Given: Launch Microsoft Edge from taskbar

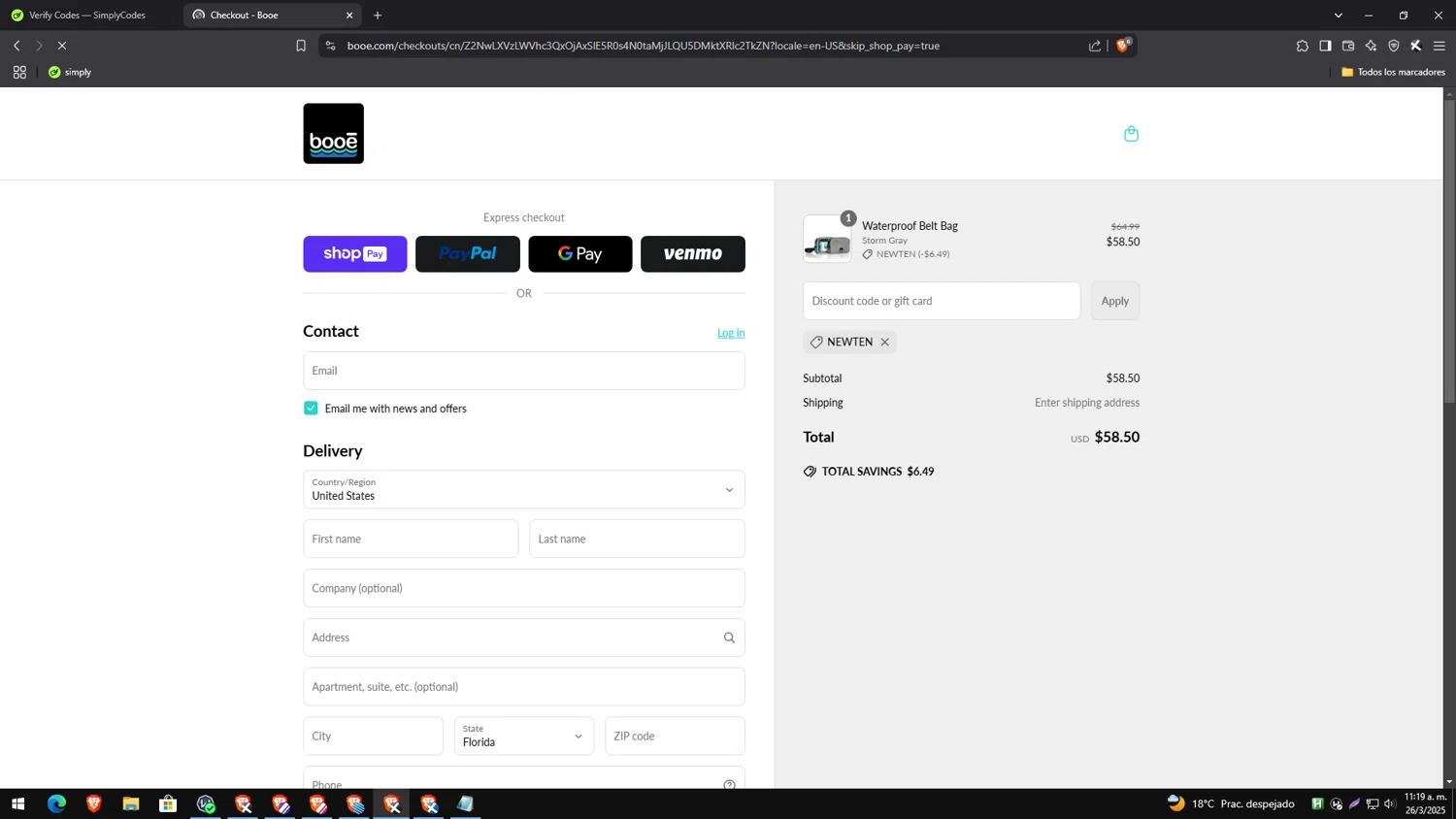Looking at the screenshot, I should click(x=56, y=803).
